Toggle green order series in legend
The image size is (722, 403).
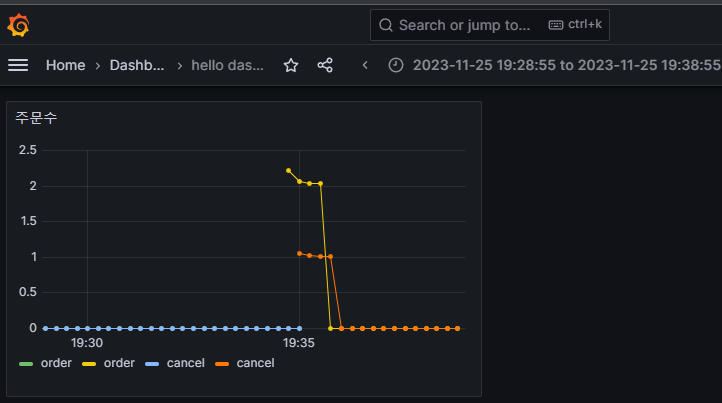pos(56,363)
